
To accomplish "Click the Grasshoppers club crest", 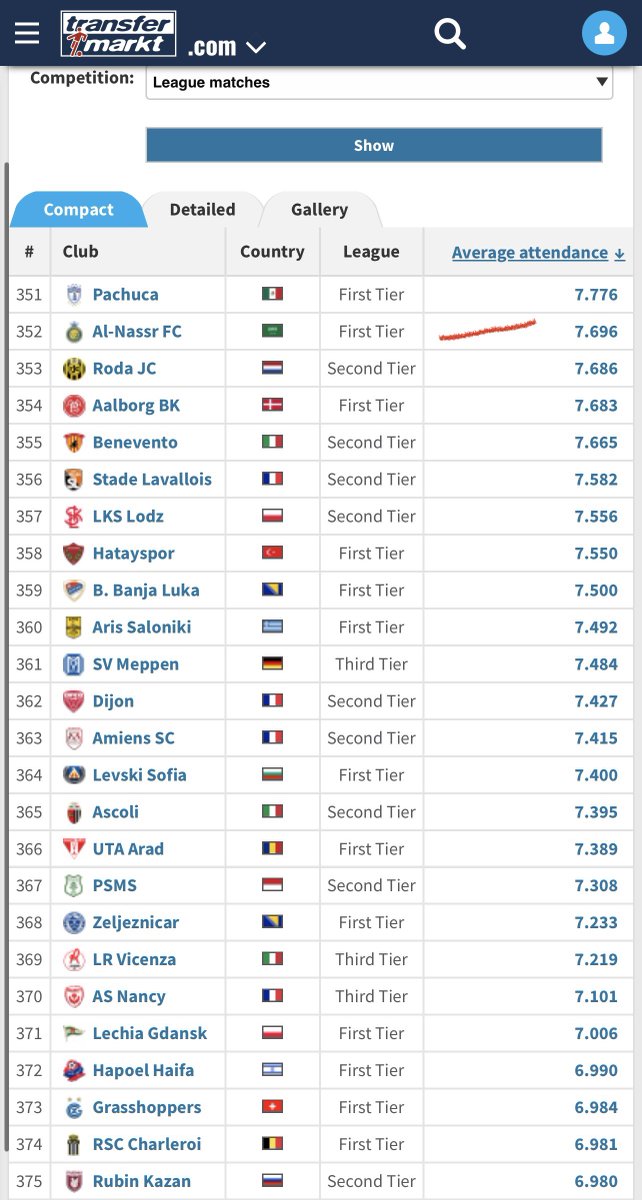I will point(74,1108).
